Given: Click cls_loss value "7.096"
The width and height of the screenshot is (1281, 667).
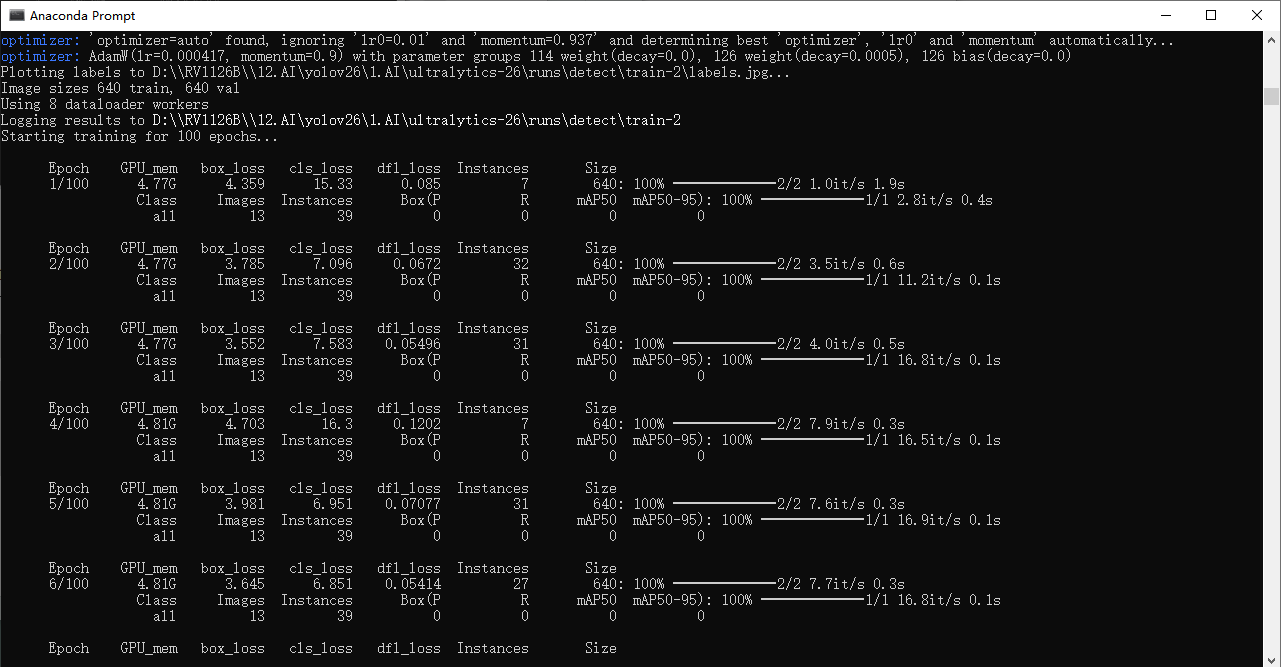Looking at the screenshot, I should [x=333, y=265].
